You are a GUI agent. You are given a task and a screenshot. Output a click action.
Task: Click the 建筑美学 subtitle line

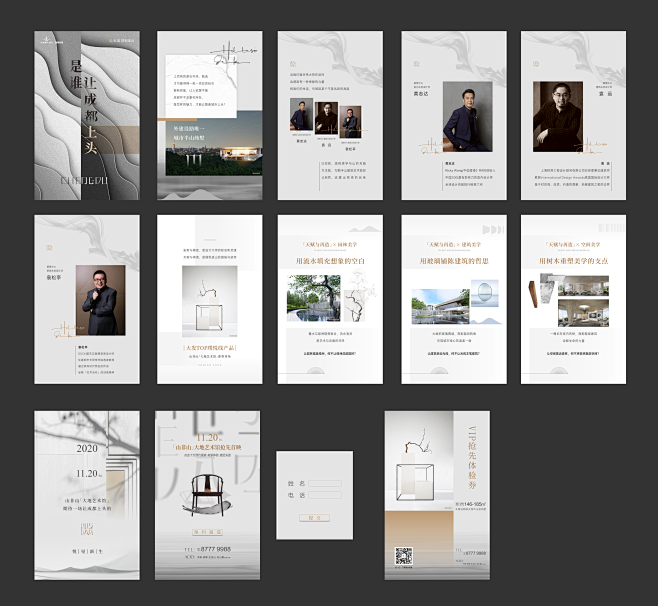(454, 244)
